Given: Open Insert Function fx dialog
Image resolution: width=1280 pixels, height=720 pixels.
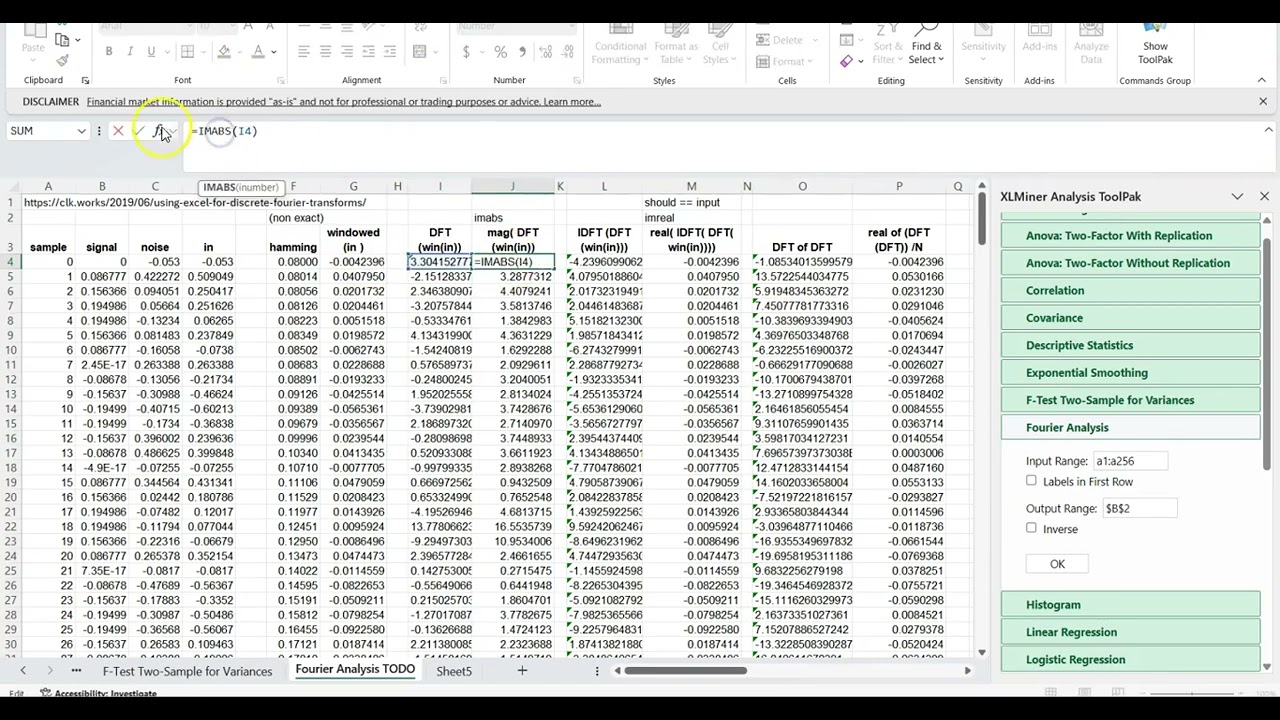Looking at the screenshot, I should click(159, 131).
